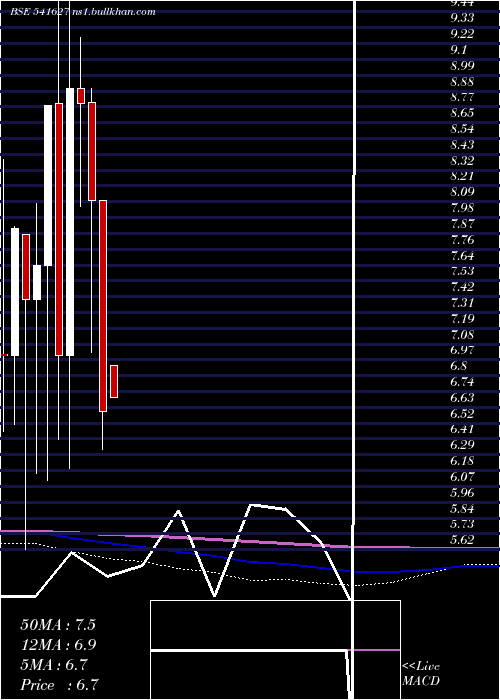Click the BSE 541627 ns1.bullkhan.com title text
The height and width of the screenshot is (700, 500).
[83, 12]
